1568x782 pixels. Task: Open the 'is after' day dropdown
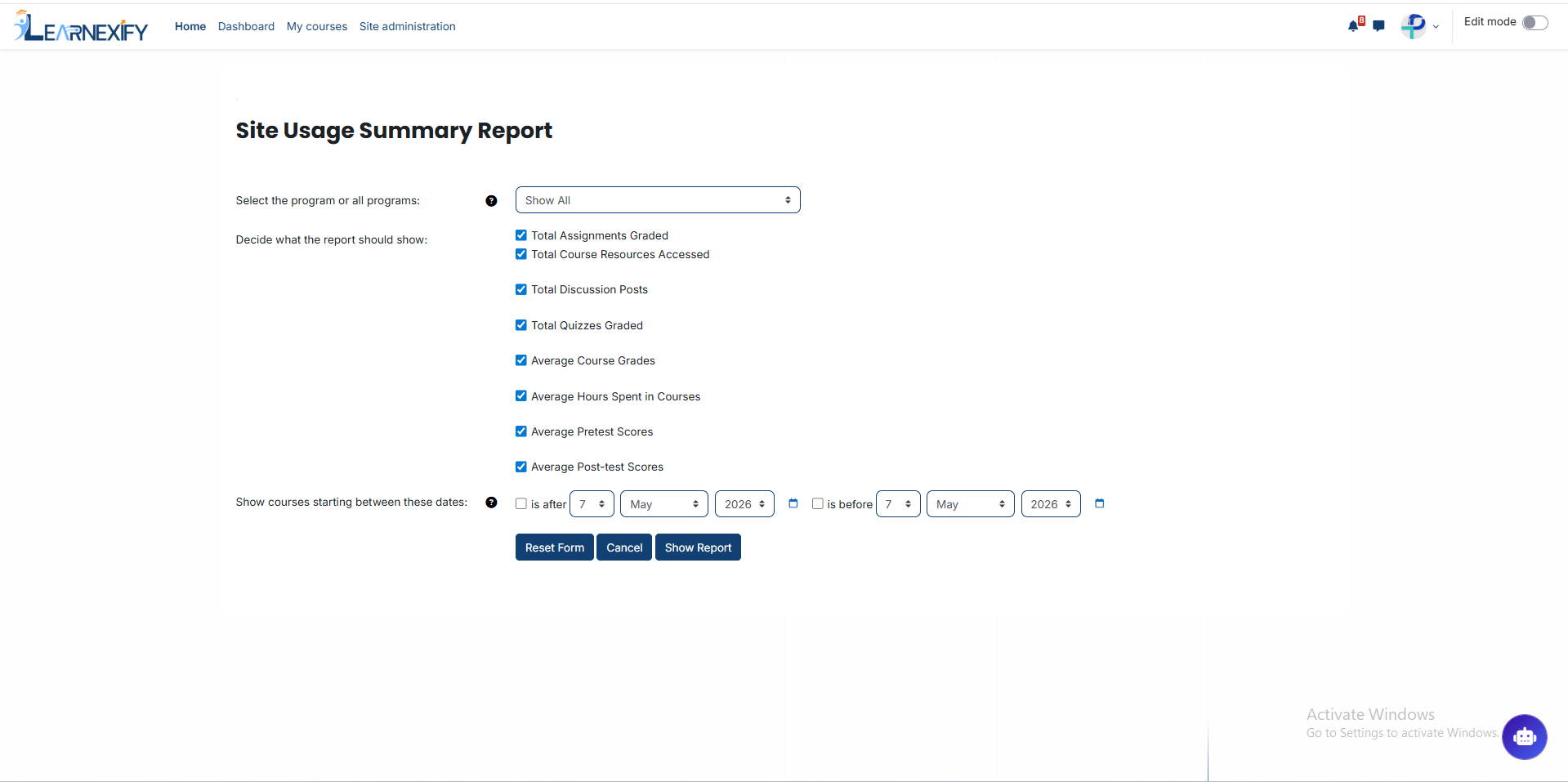(x=592, y=504)
